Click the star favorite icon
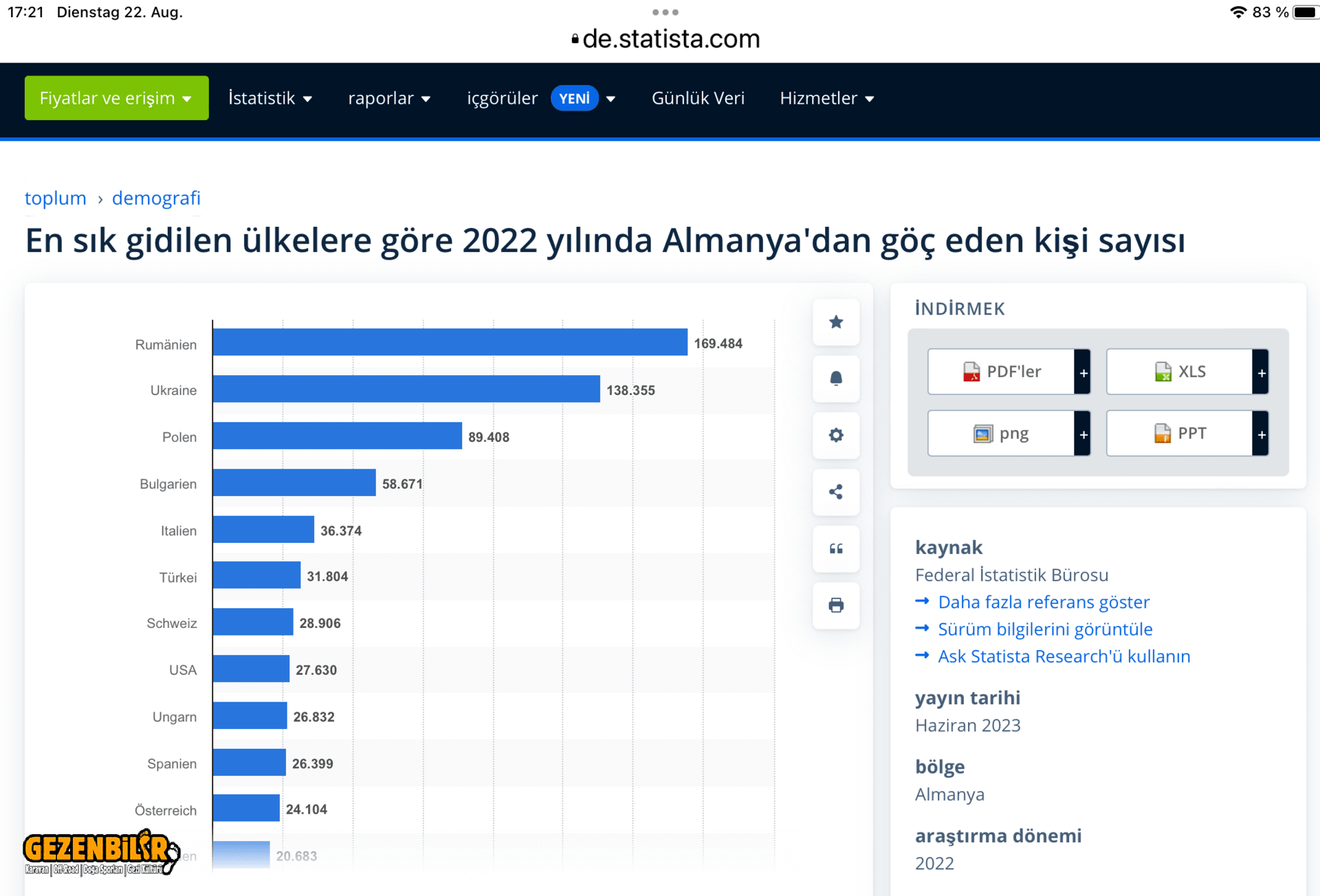Image resolution: width=1320 pixels, height=896 pixels. (x=835, y=322)
